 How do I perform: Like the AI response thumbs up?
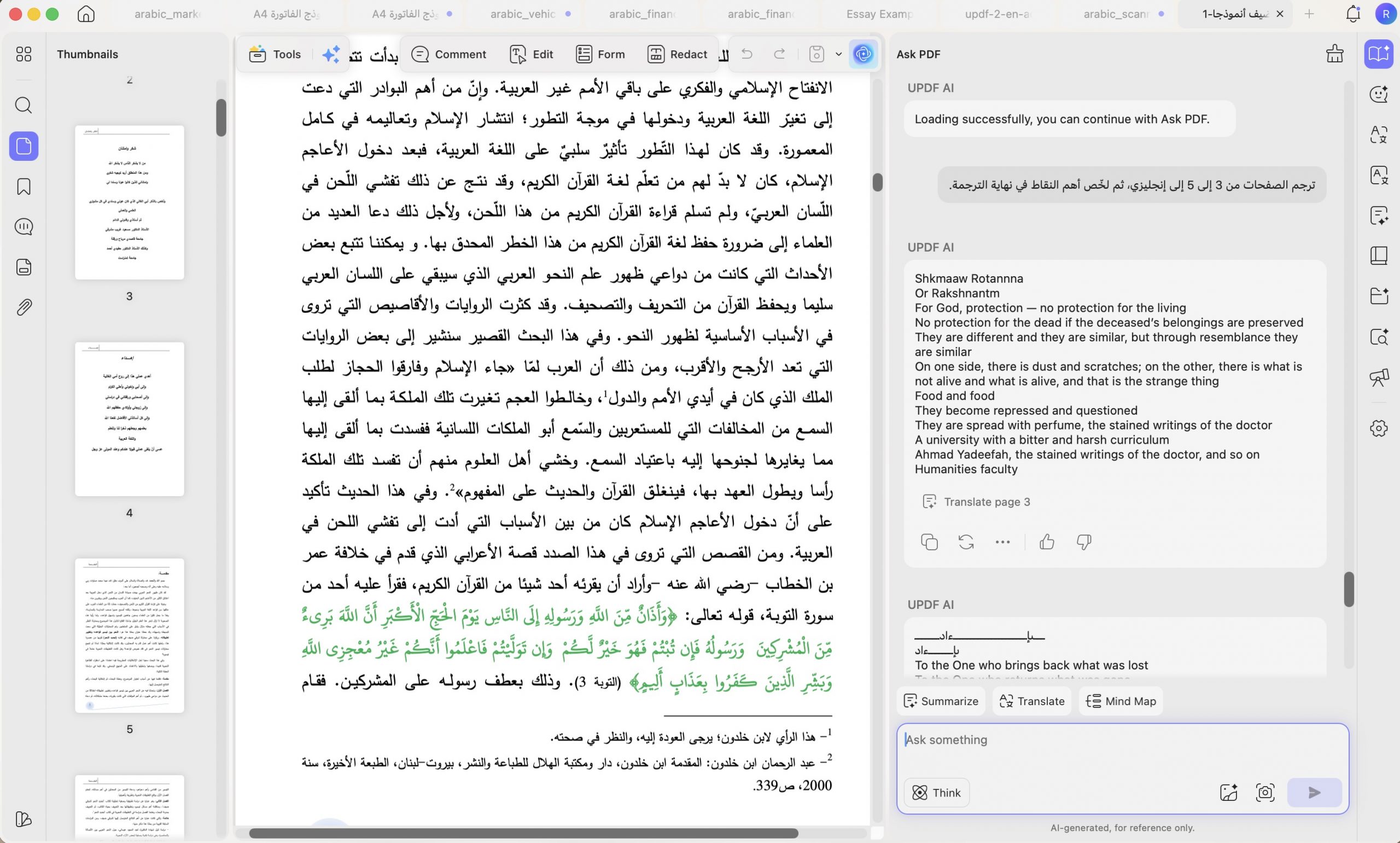point(1047,542)
